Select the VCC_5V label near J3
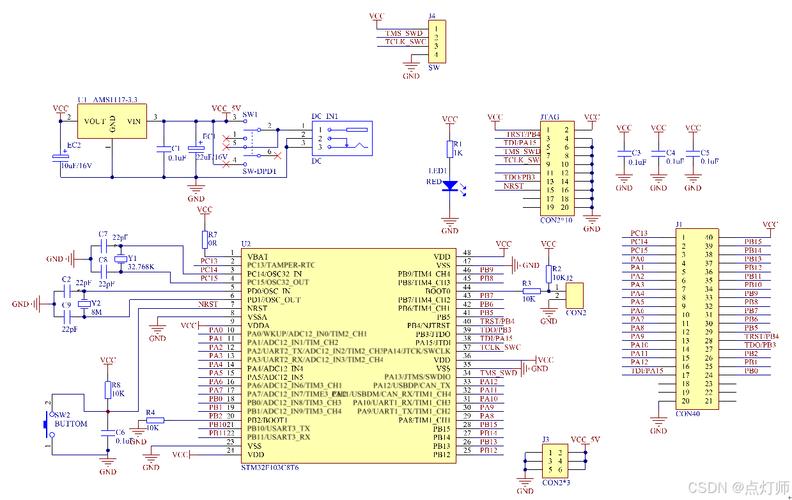 [x=585, y=439]
